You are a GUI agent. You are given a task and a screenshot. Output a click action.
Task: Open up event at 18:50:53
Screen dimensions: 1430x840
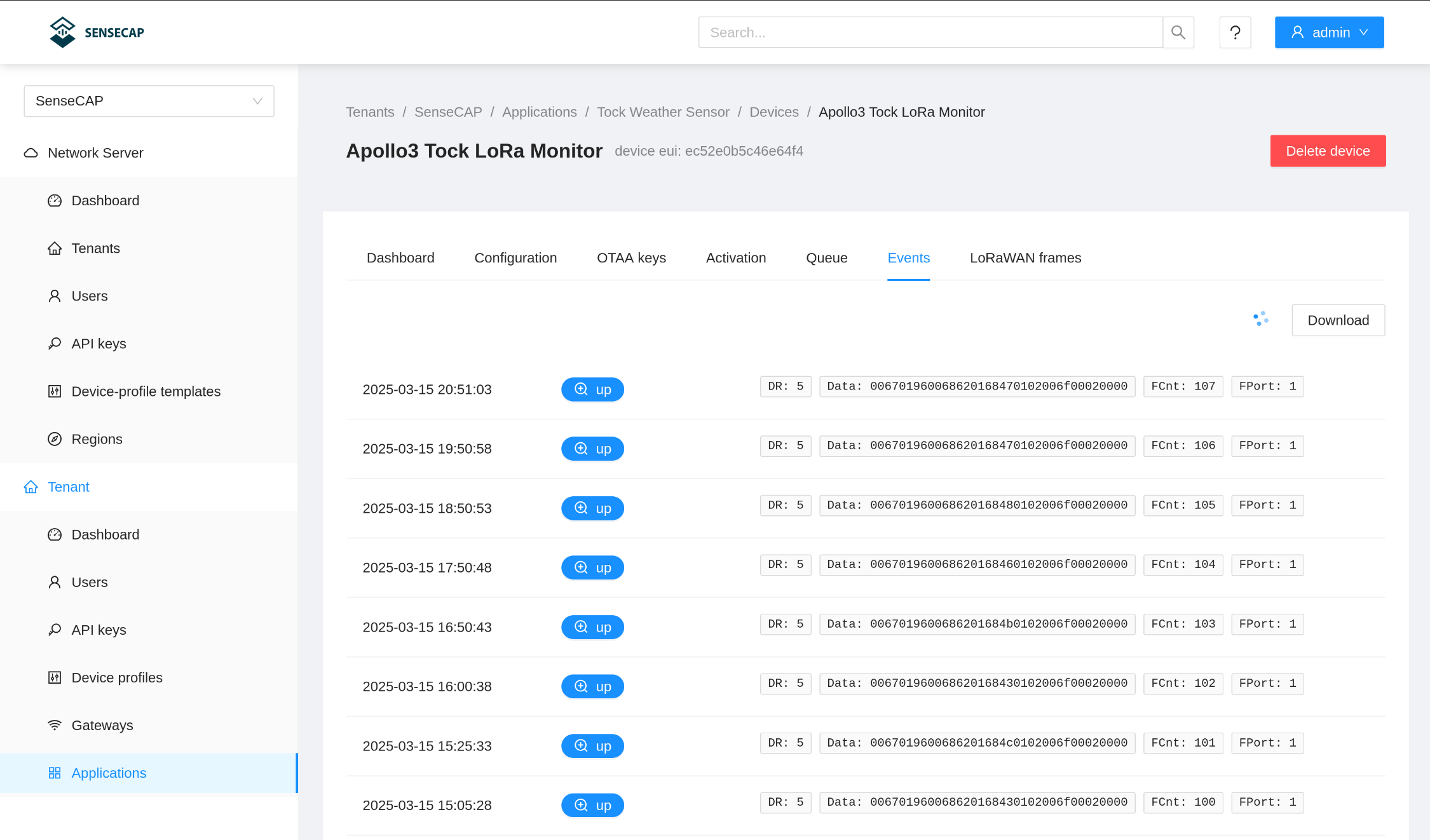click(x=592, y=508)
